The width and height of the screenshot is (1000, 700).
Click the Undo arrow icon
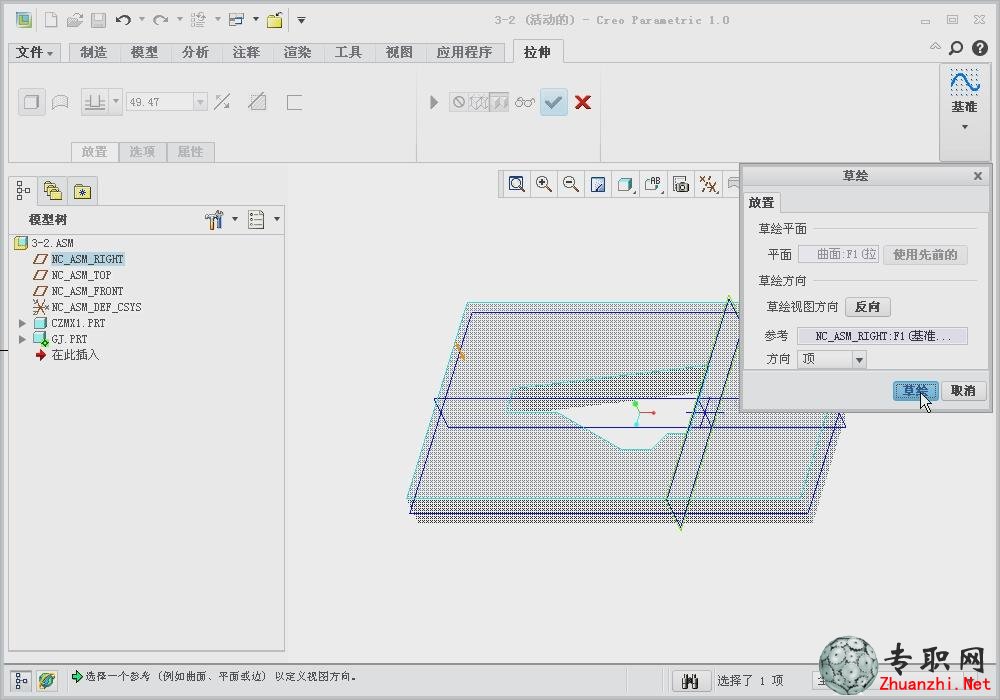(x=124, y=20)
